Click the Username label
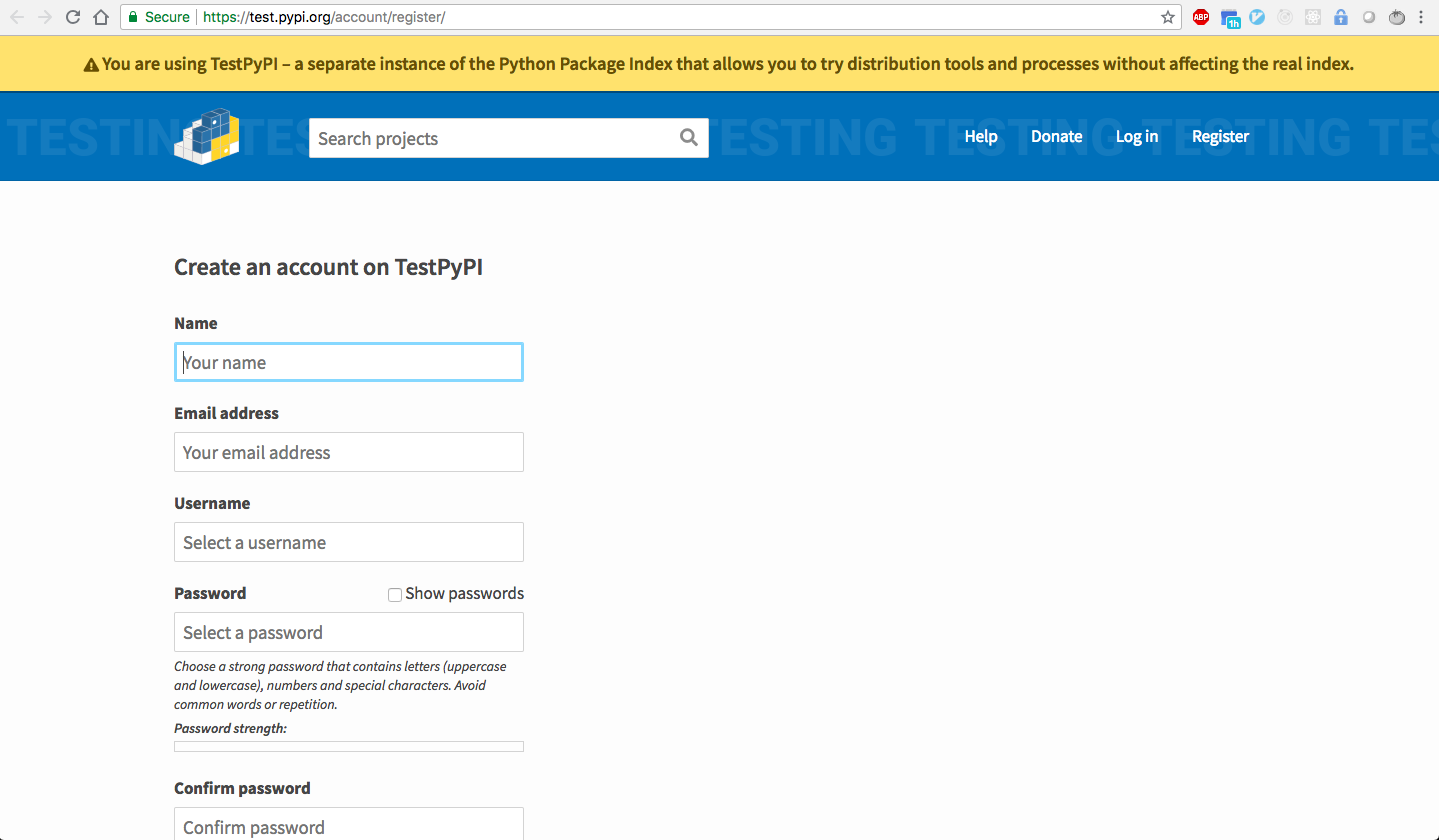1439x840 pixels. [x=212, y=503]
